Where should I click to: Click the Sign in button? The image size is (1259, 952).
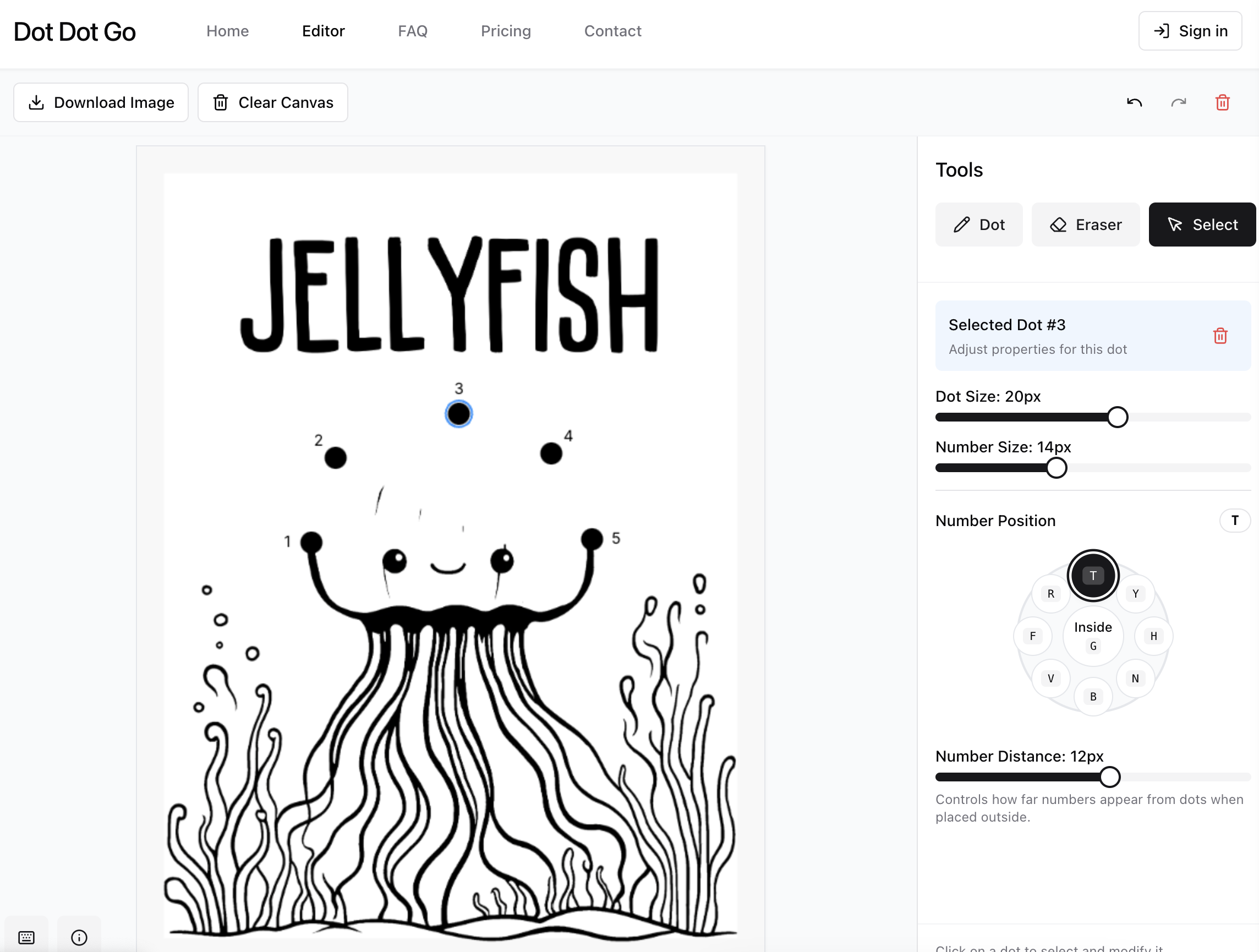tap(1190, 31)
